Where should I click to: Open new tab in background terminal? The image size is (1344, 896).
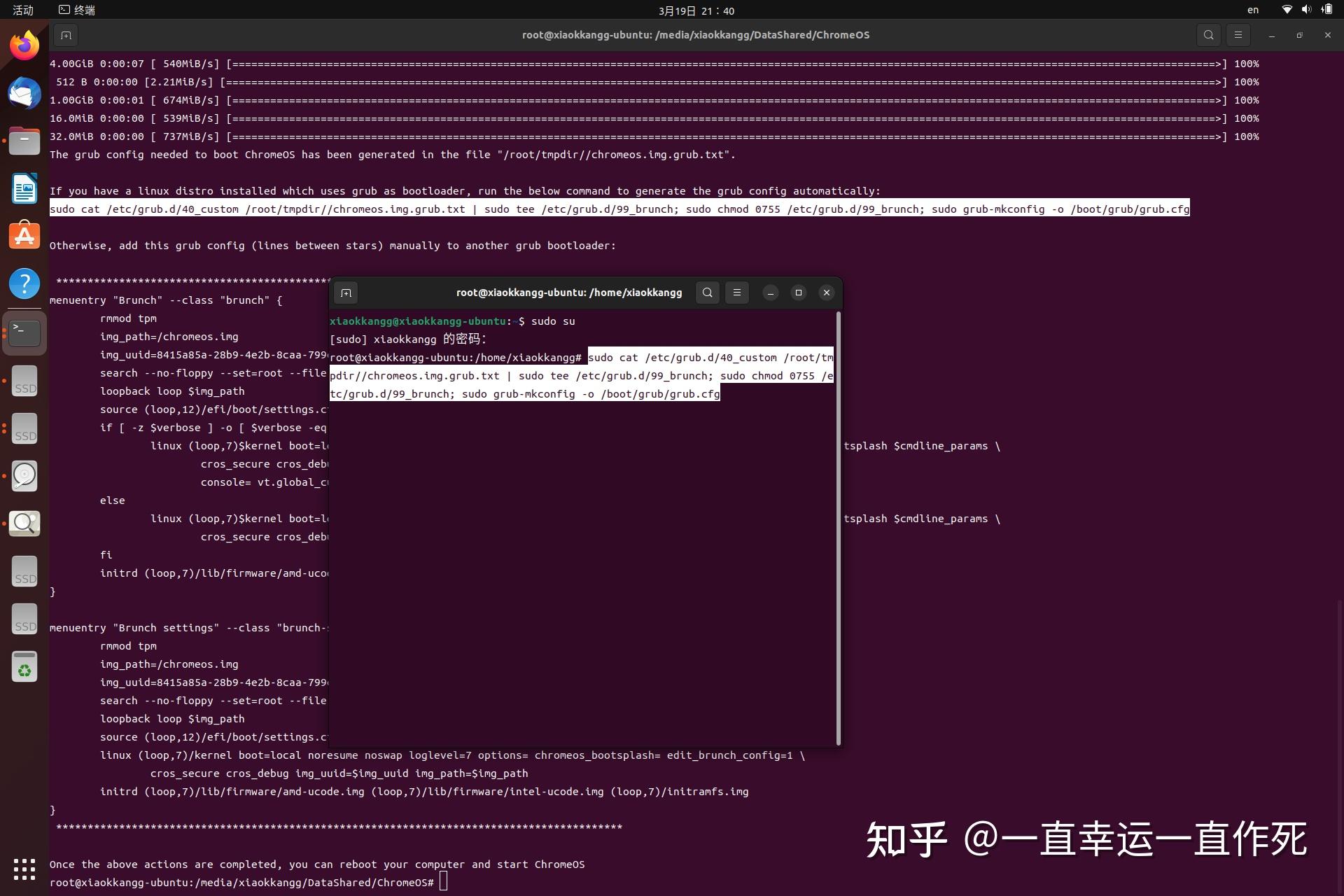66,35
